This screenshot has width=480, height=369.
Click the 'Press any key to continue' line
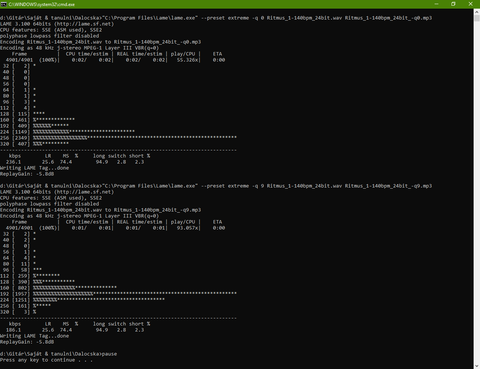click(46, 360)
